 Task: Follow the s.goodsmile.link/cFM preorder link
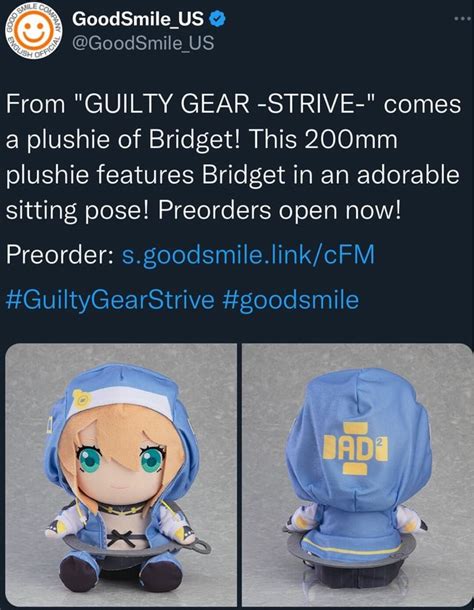tap(248, 255)
